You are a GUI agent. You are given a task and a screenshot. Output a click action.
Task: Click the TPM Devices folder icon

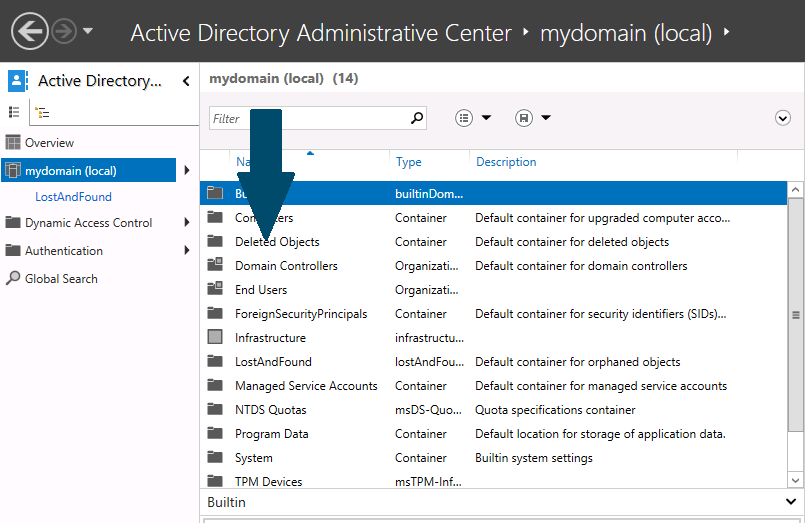(x=215, y=480)
